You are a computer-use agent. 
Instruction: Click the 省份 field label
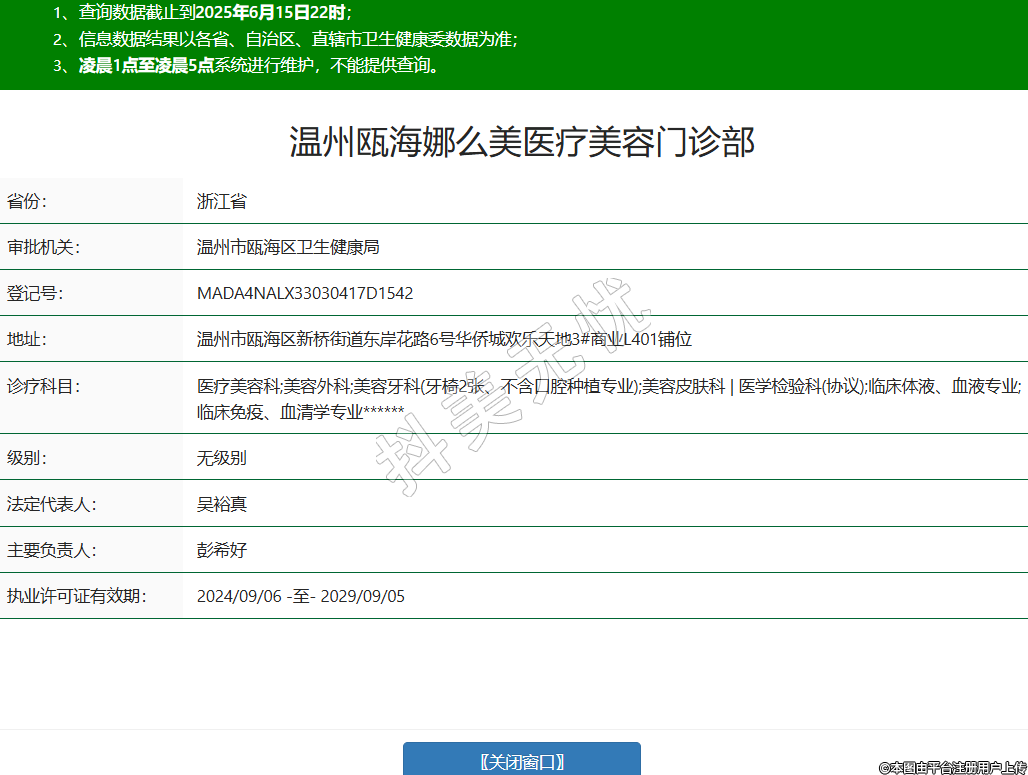click(x=28, y=201)
